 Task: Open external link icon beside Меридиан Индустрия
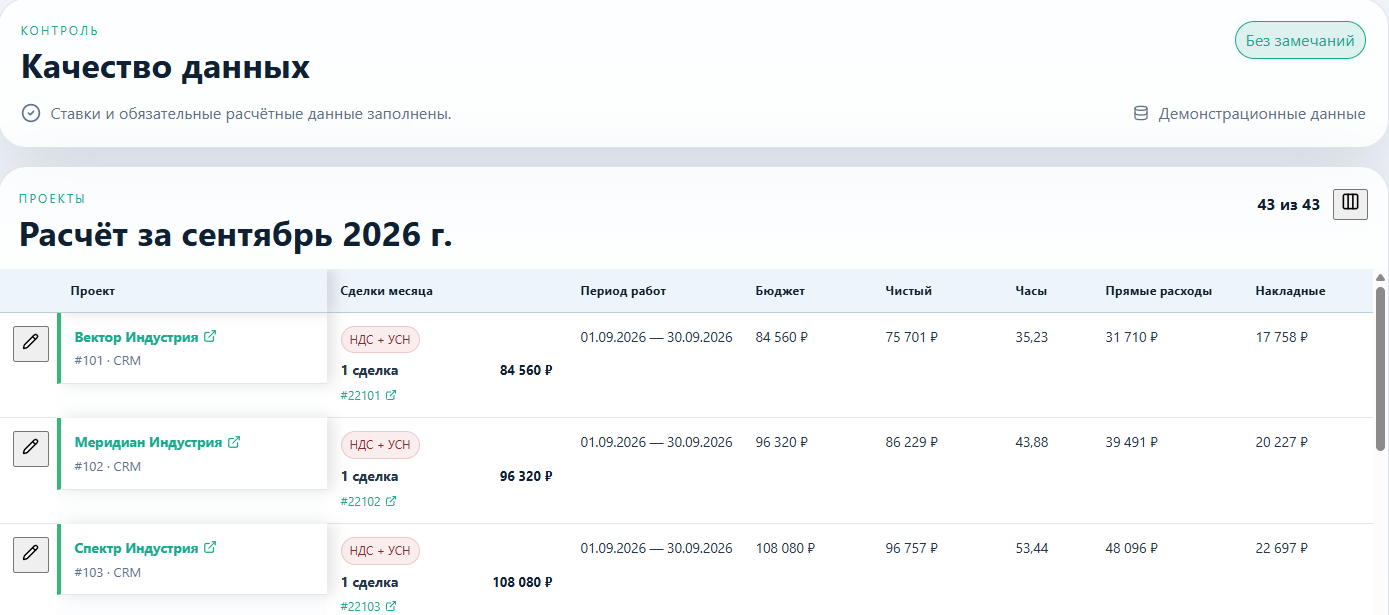tap(234, 442)
